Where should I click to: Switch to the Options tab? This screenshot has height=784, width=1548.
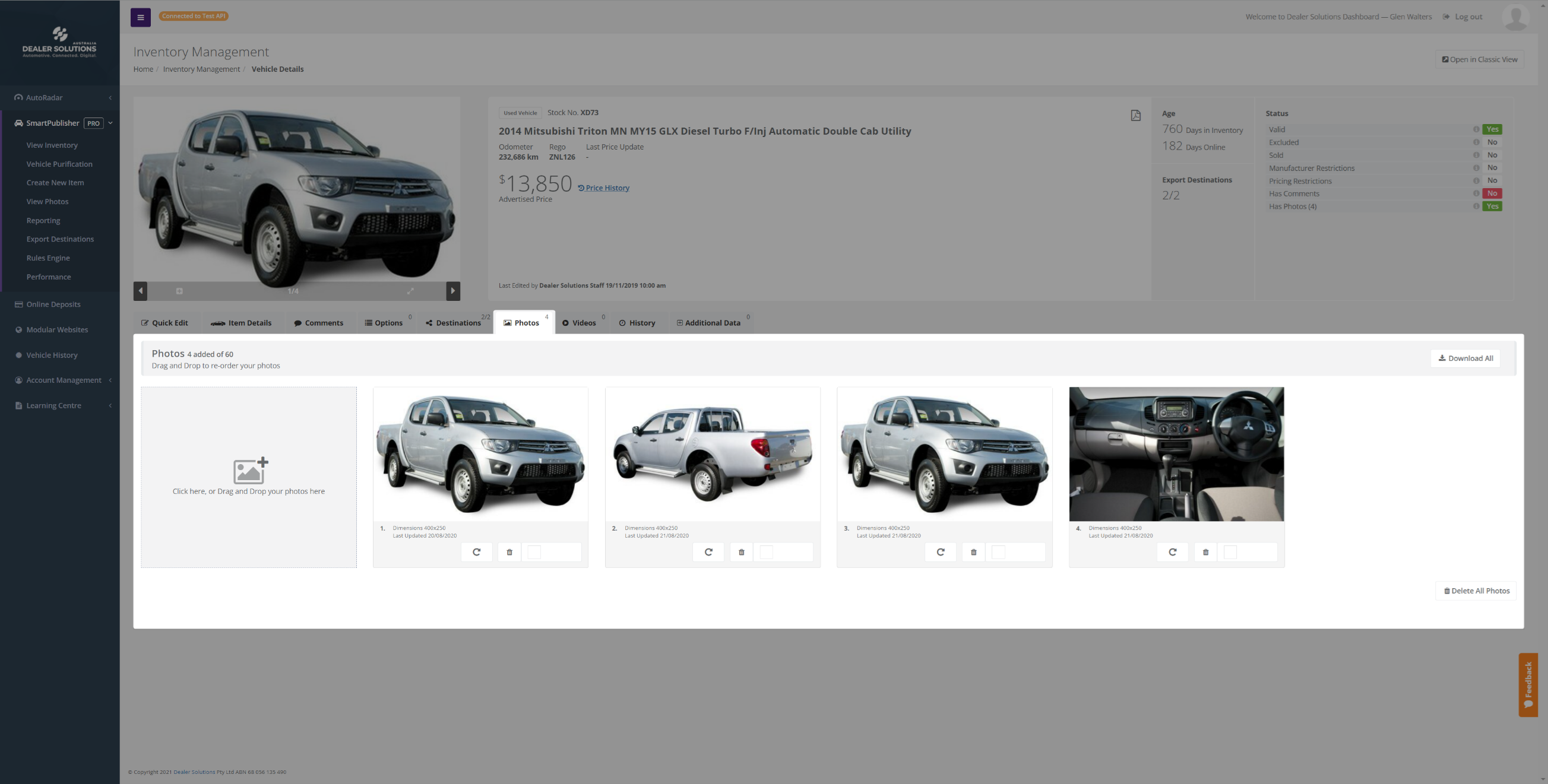click(384, 323)
